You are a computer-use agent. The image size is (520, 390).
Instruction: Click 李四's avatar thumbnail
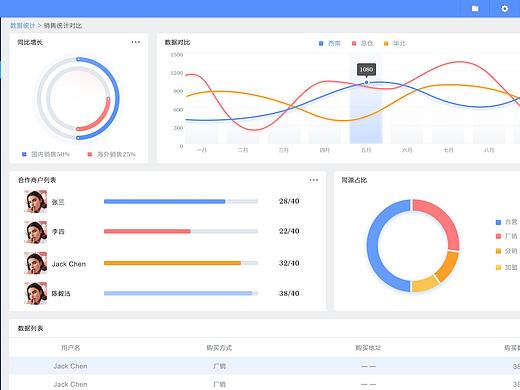(x=36, y=232)
